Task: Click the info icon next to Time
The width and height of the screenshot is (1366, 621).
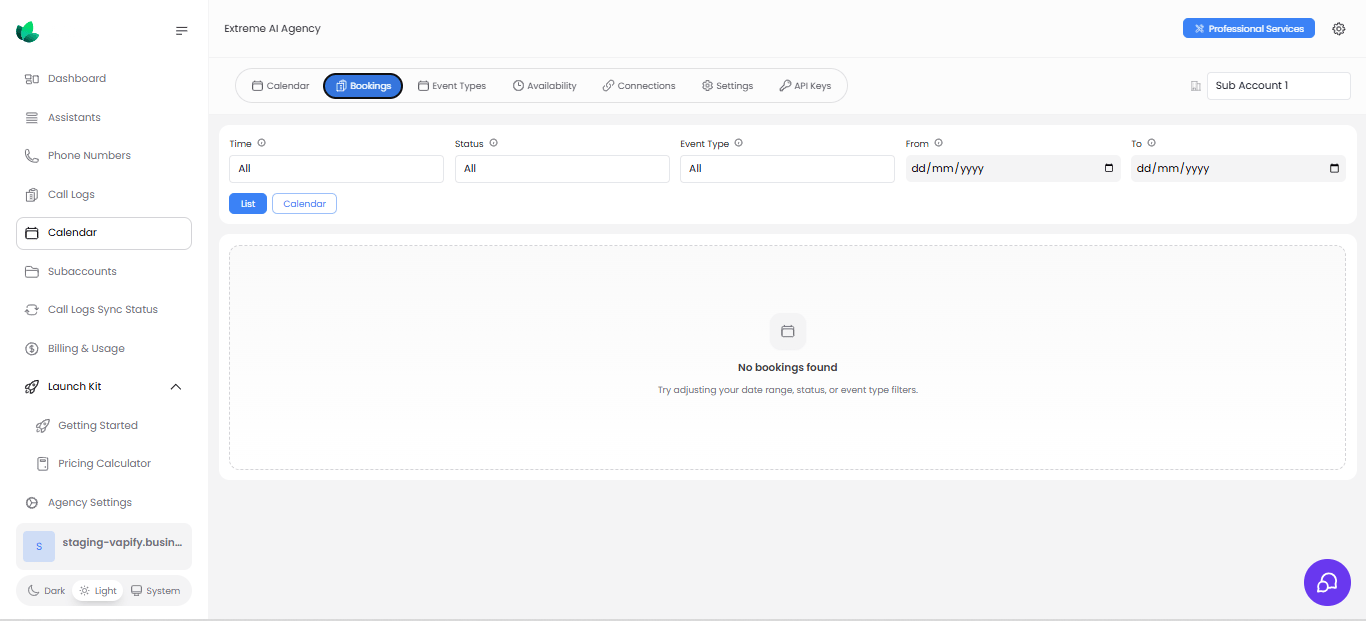Action: pos(262,143)
